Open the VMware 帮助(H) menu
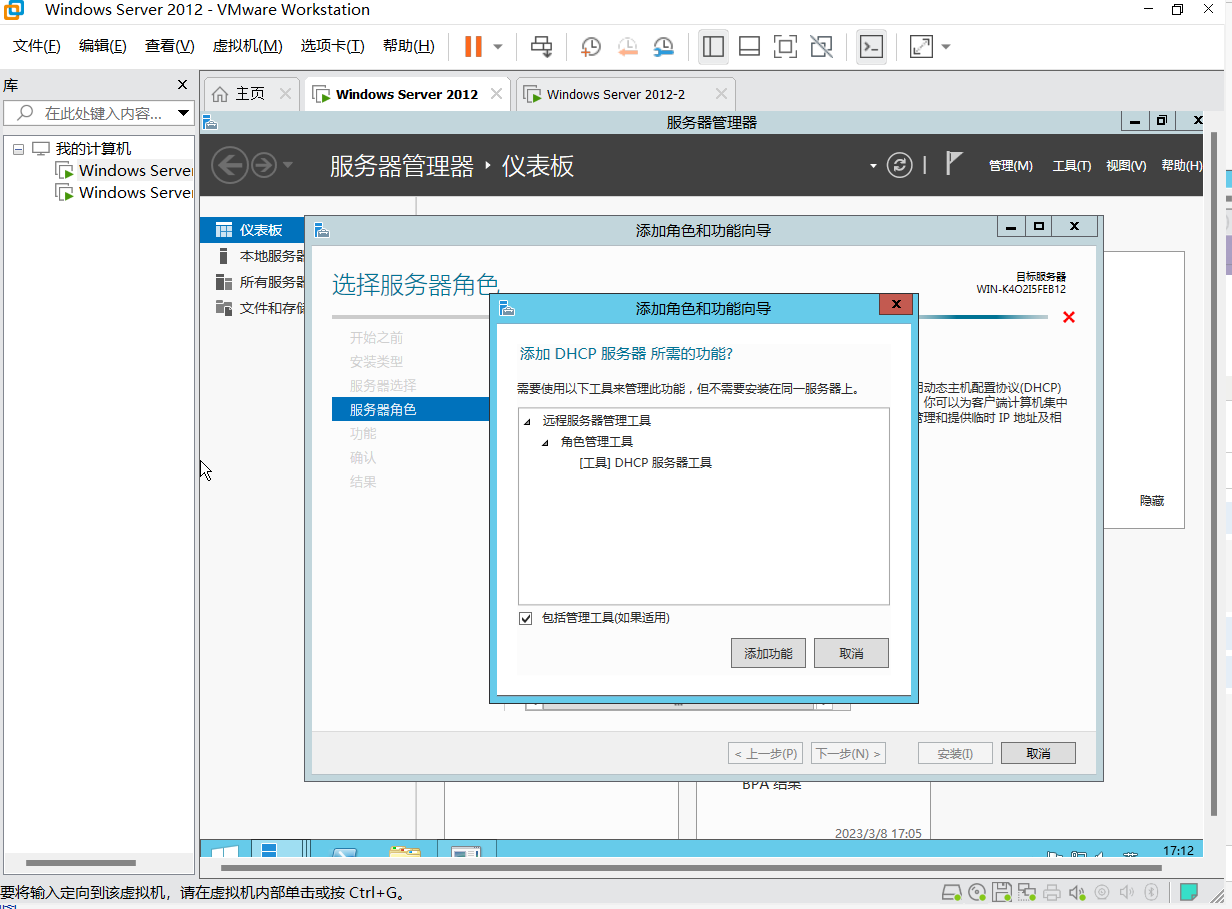The image size is (1232, 909). tap(408, 46)
